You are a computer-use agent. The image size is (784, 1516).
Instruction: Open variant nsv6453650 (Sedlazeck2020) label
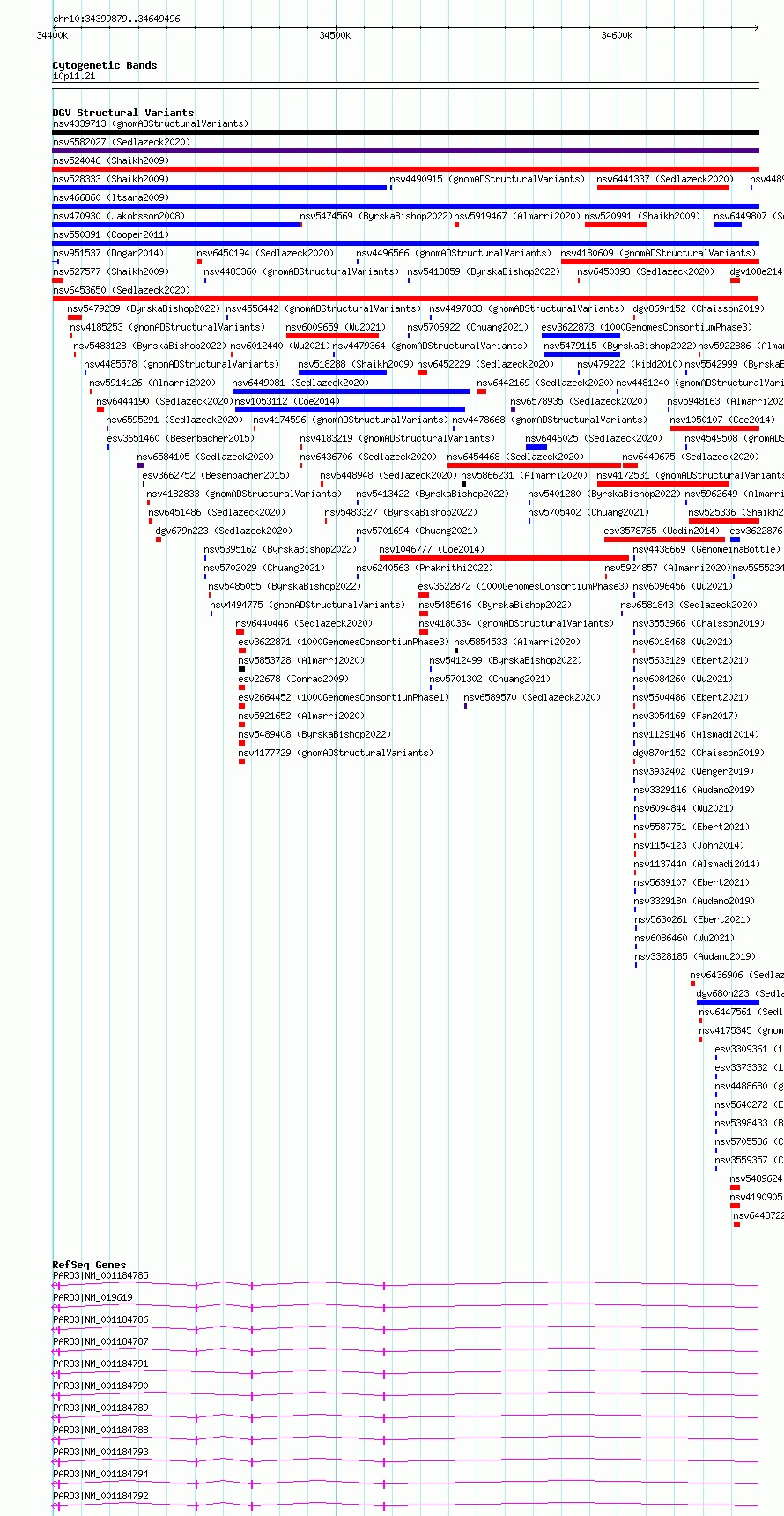122,290
